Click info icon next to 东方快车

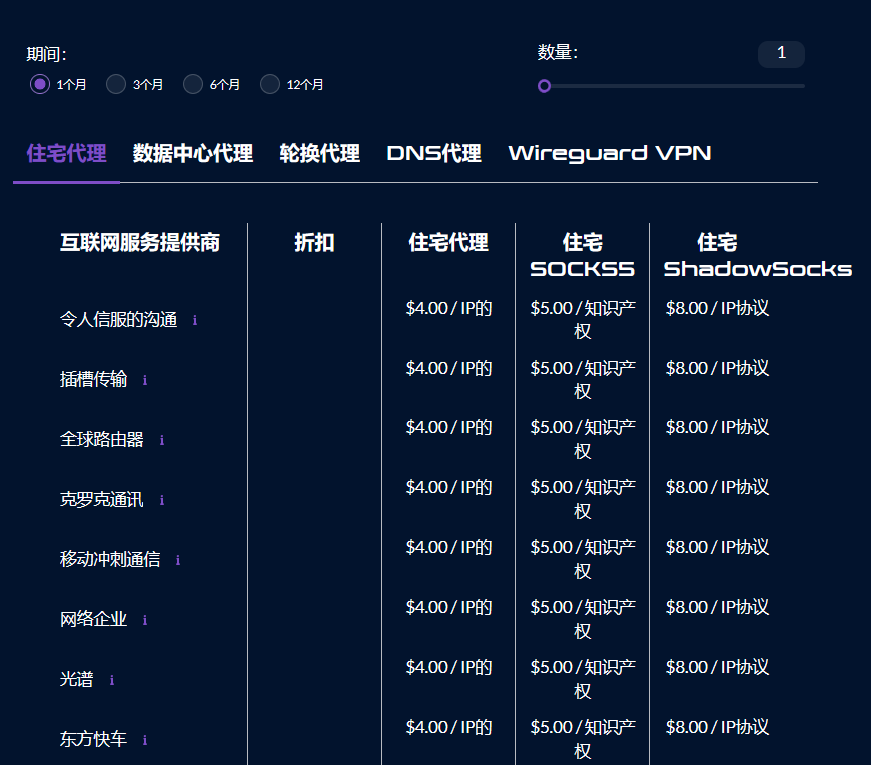pos(145,740)
